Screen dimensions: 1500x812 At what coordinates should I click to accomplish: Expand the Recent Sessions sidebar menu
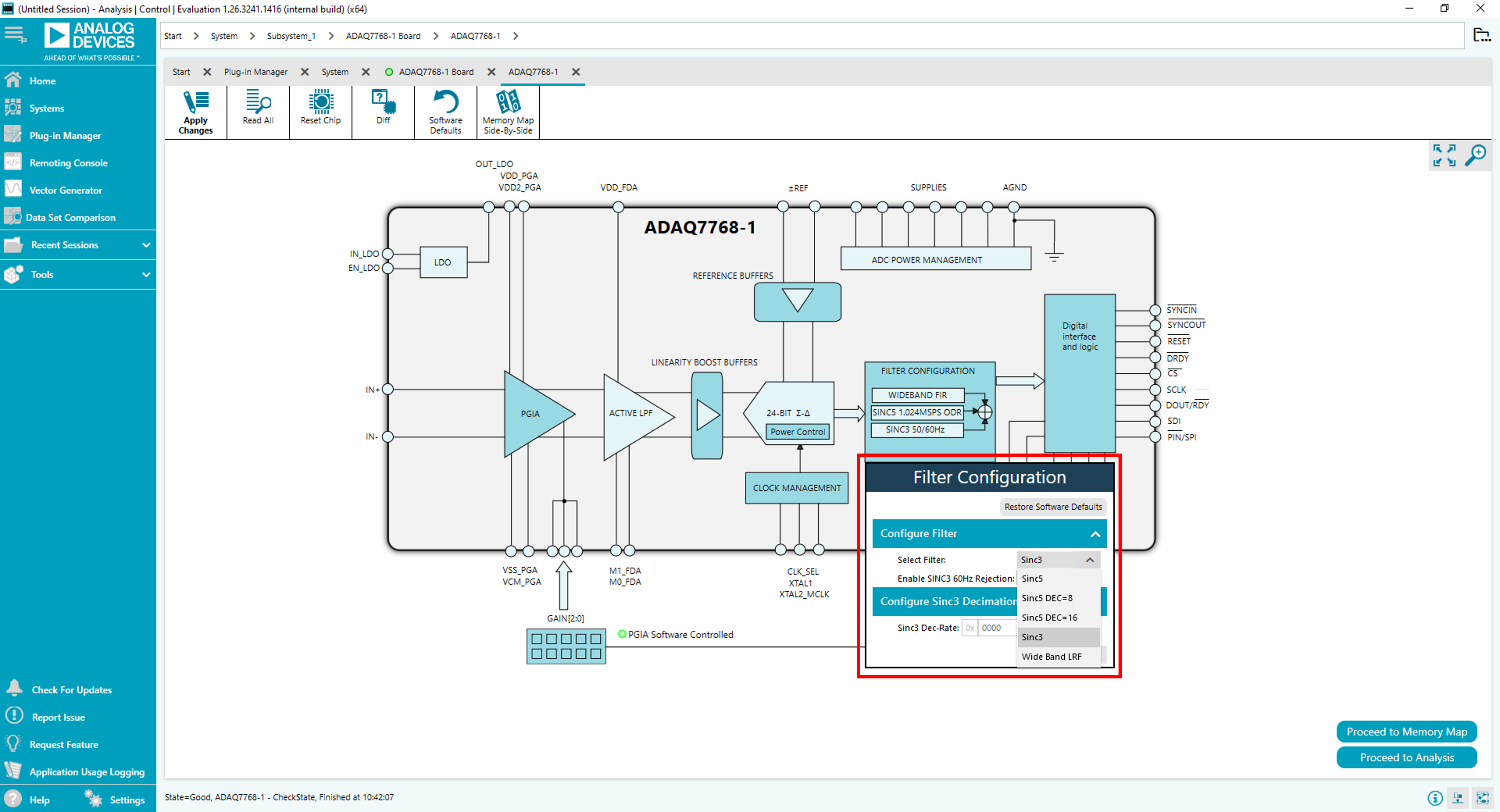coord(78,244)
